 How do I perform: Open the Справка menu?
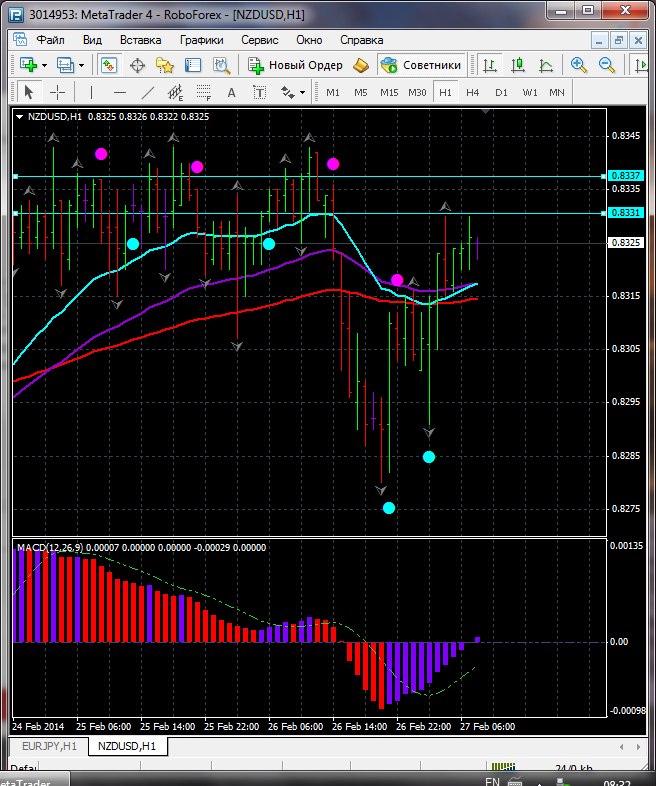[x=361, y=40]
